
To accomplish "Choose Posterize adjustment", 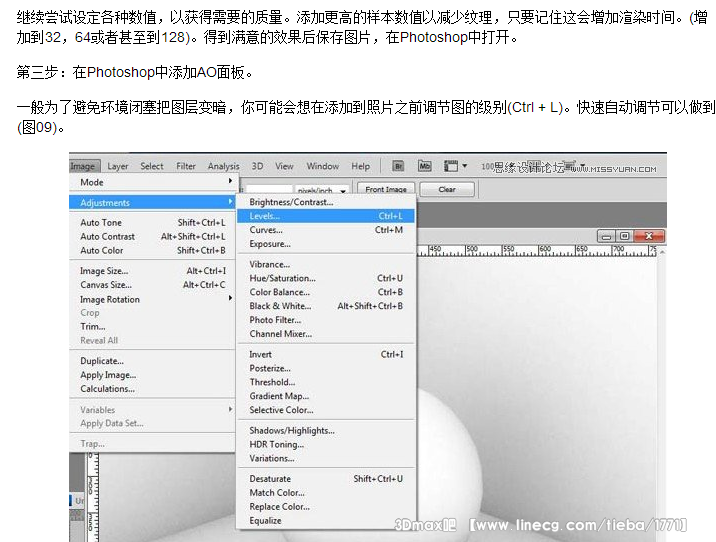I will [x=326, y=368].
